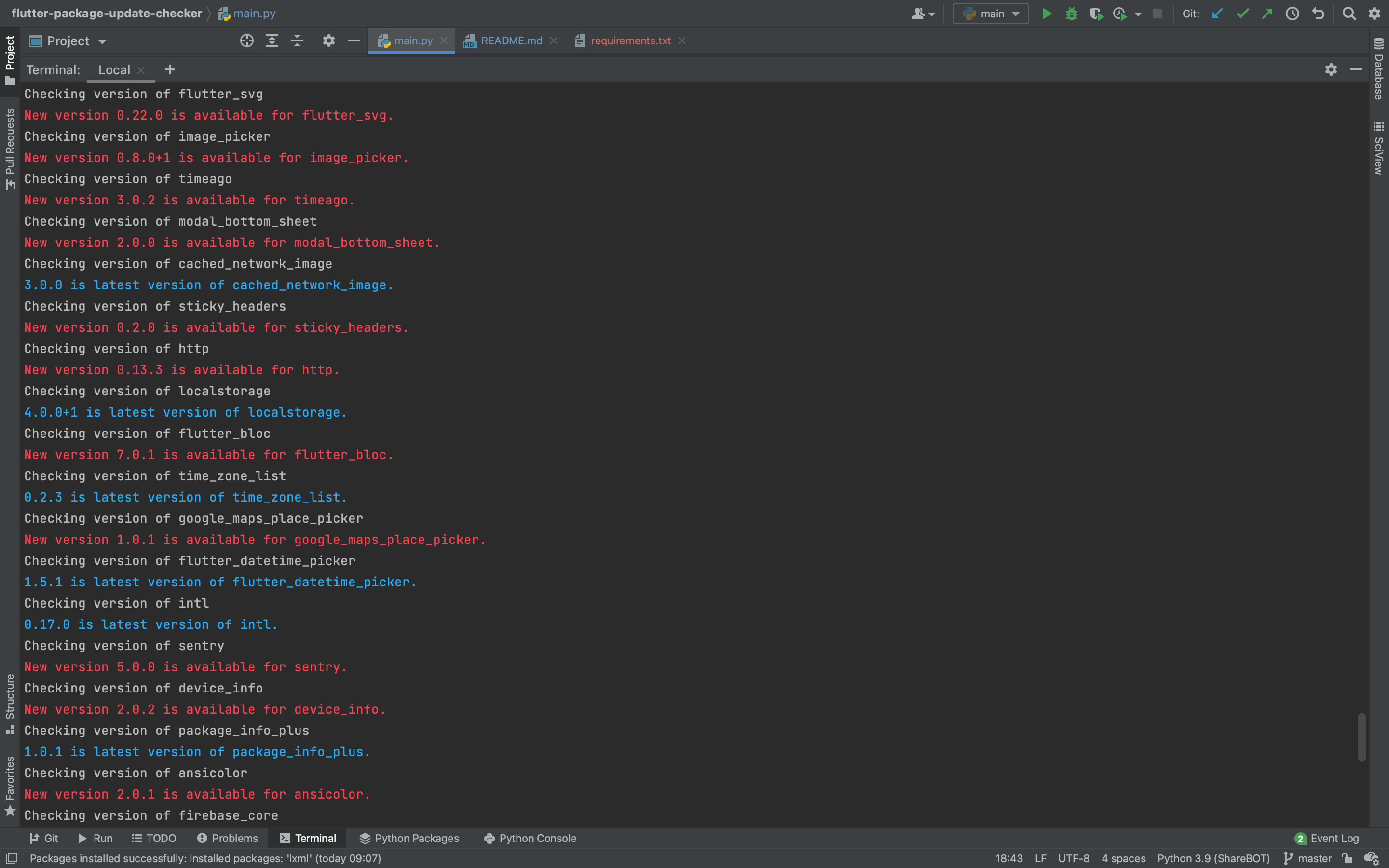Click the locate-in-project crosshair icon
Screen dimensions: 1389x868
(x=247, y=41)
